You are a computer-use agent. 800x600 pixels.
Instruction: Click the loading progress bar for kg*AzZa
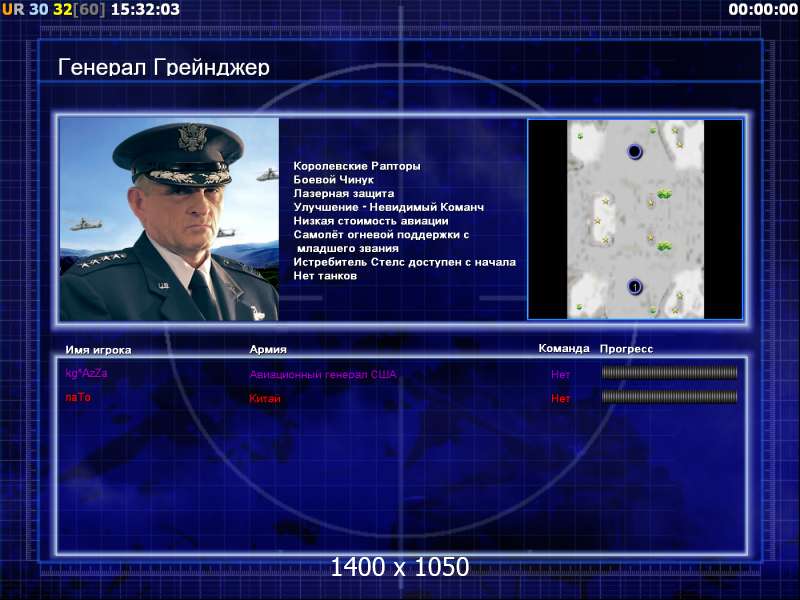[669, 373]
